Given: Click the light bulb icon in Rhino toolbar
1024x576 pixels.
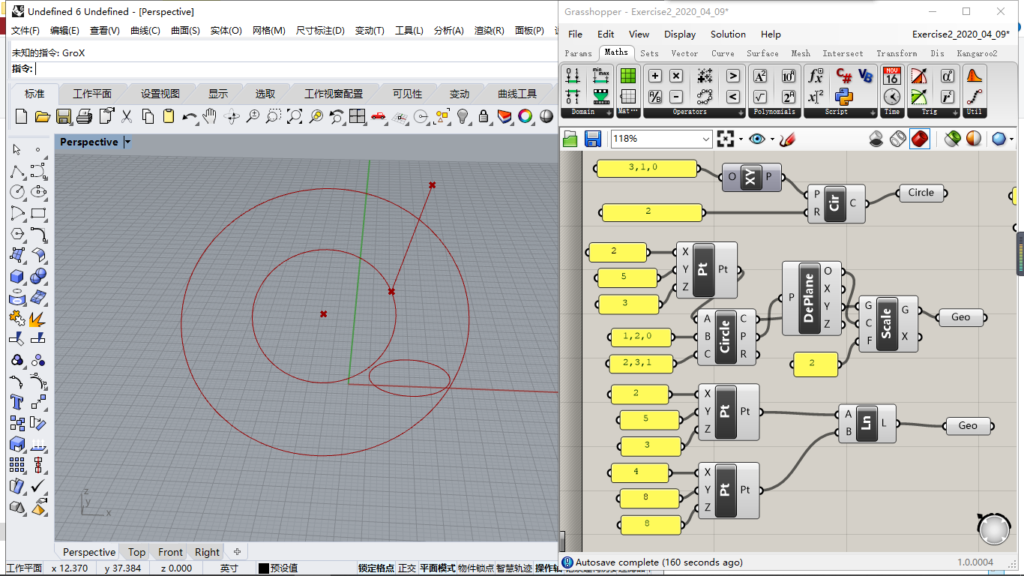Looking at the screenshot, I should pos(463,117).
